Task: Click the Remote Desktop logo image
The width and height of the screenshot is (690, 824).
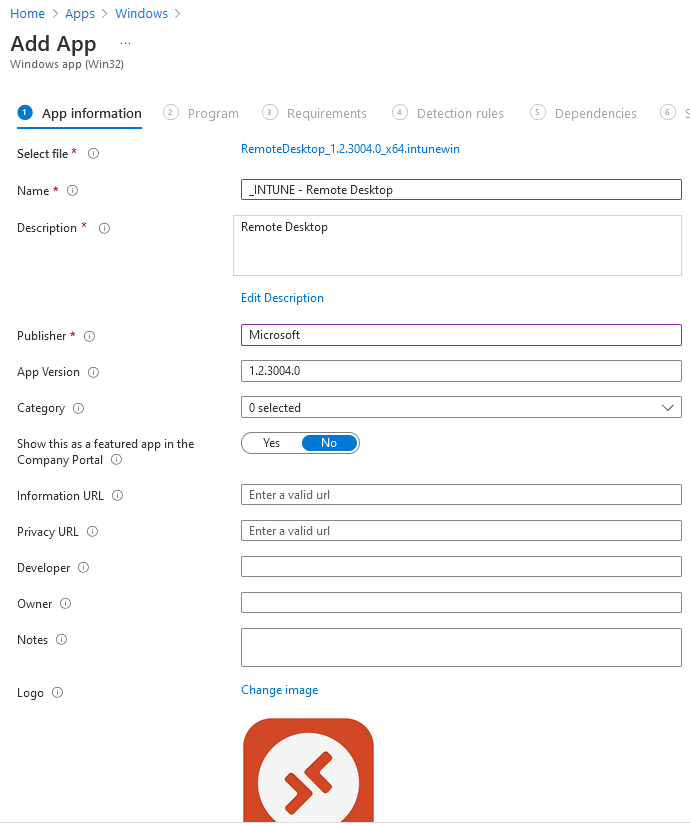Action: [308, 770]
